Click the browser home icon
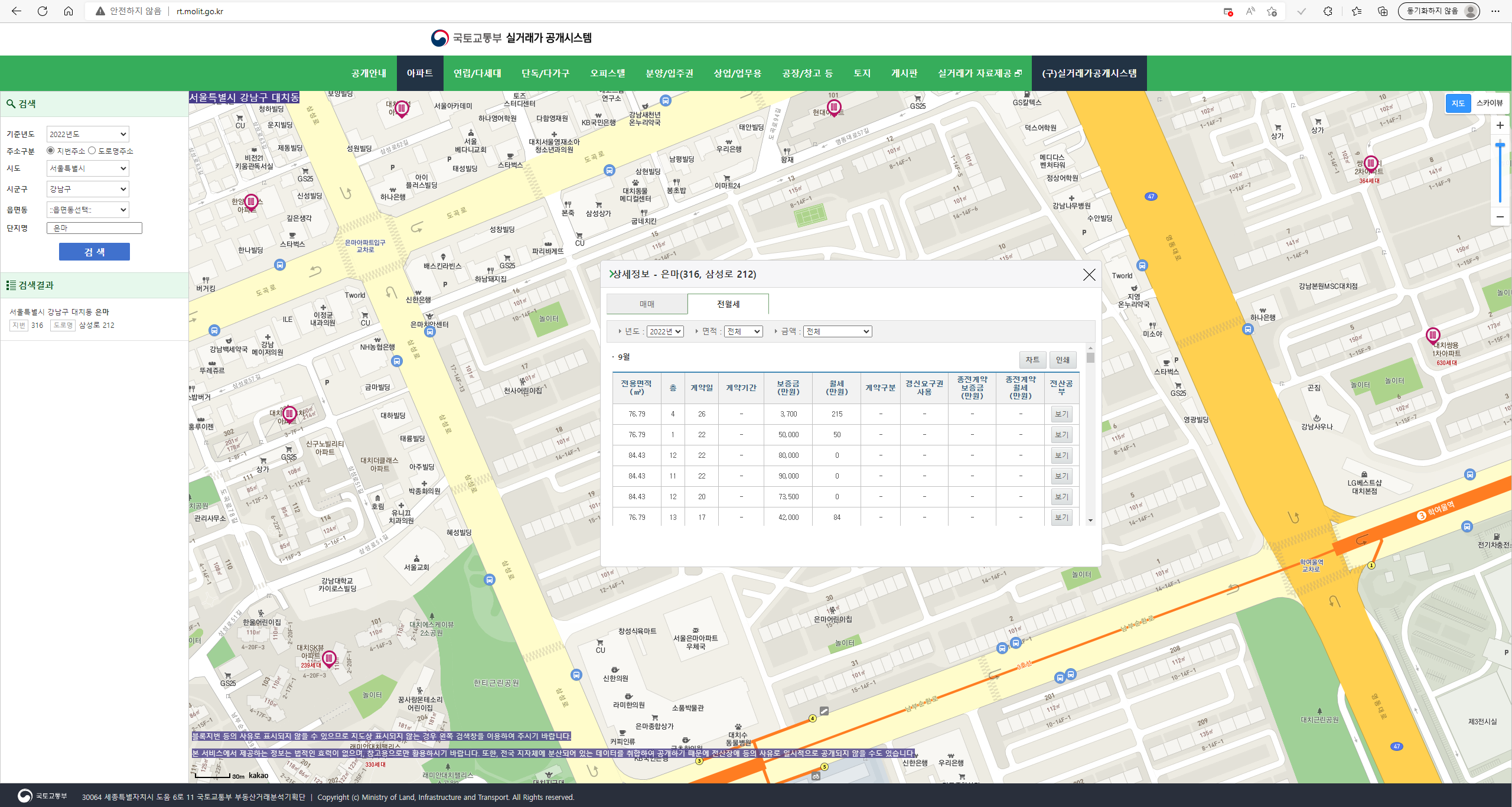The width and height of the screenshot is (1512, 807). [x=69, y=11]
